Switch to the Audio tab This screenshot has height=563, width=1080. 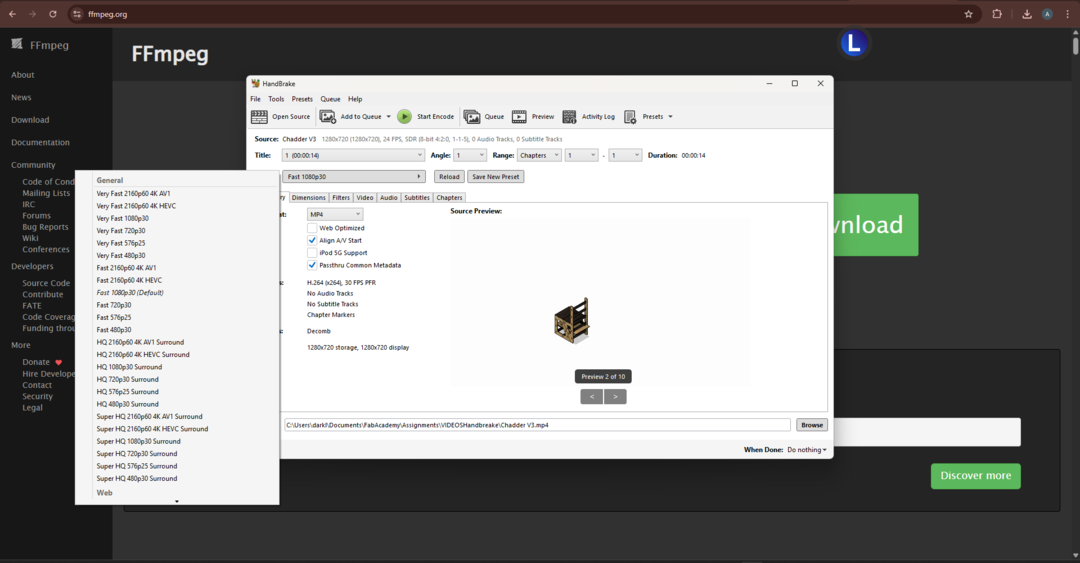(388, 198)
